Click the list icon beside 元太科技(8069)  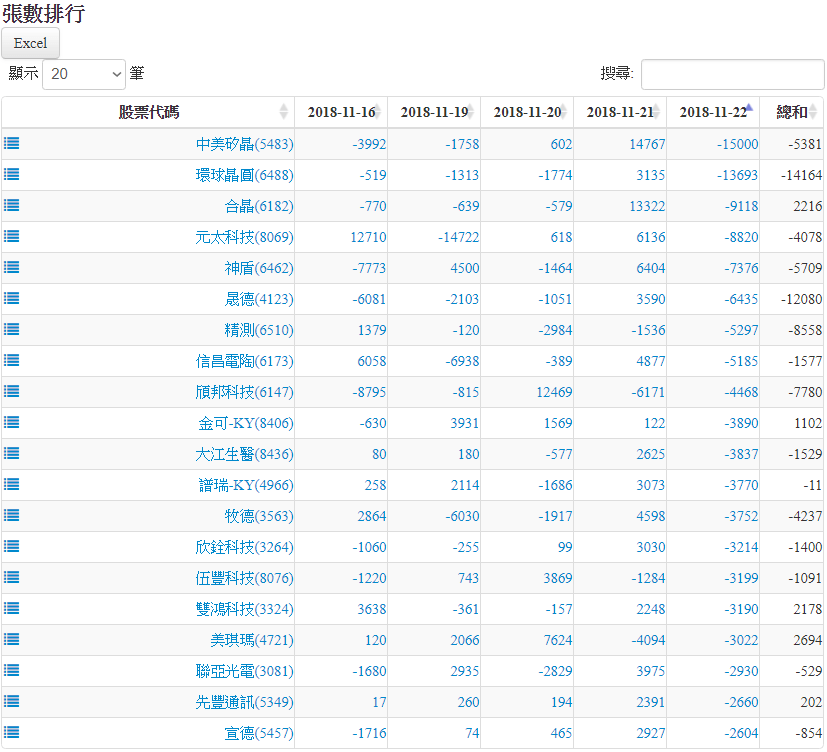click(x=12, y=236)
